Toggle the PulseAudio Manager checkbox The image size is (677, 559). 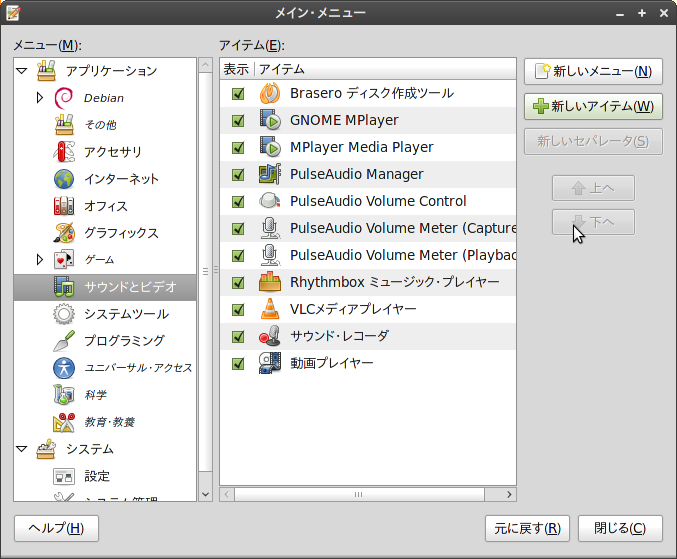(238, 175)
